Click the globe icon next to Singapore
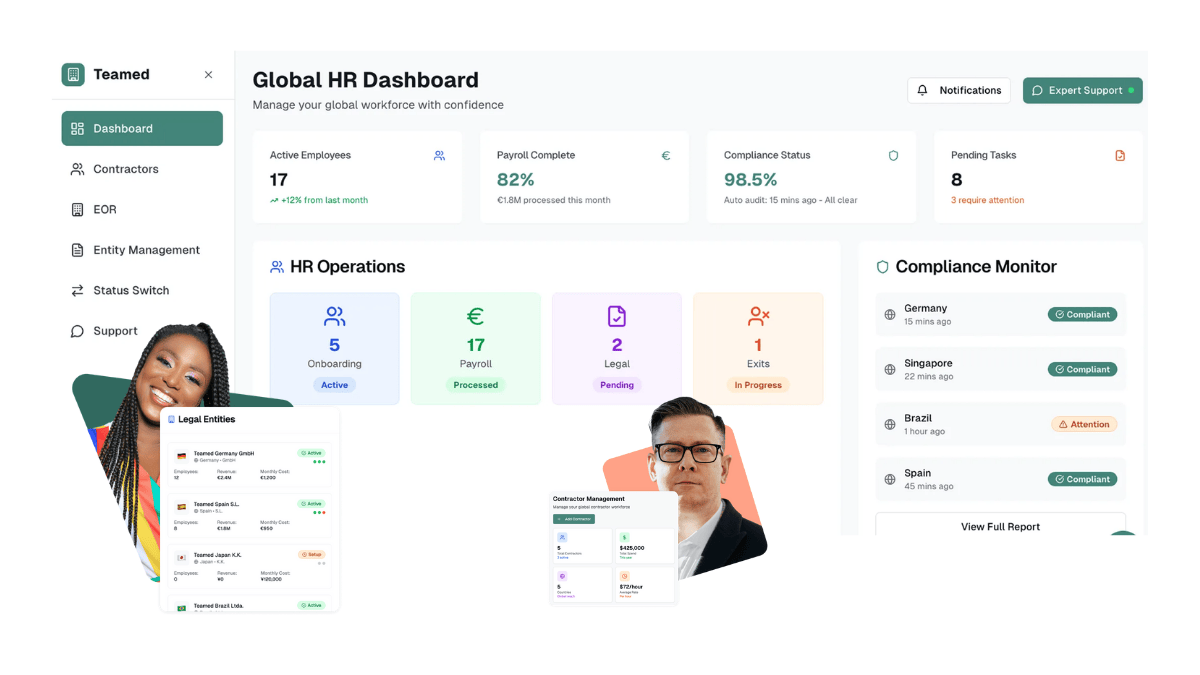 pos(890,369)
